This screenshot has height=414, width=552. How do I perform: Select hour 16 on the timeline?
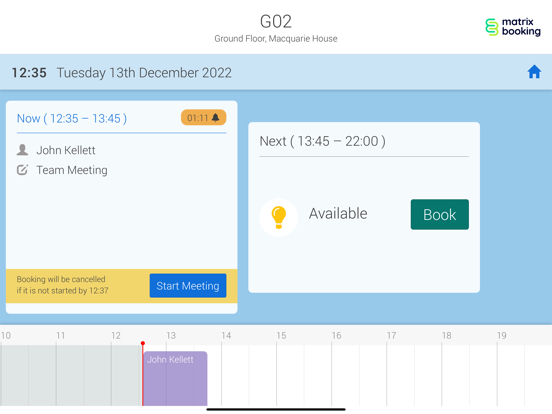coord(336,335)
